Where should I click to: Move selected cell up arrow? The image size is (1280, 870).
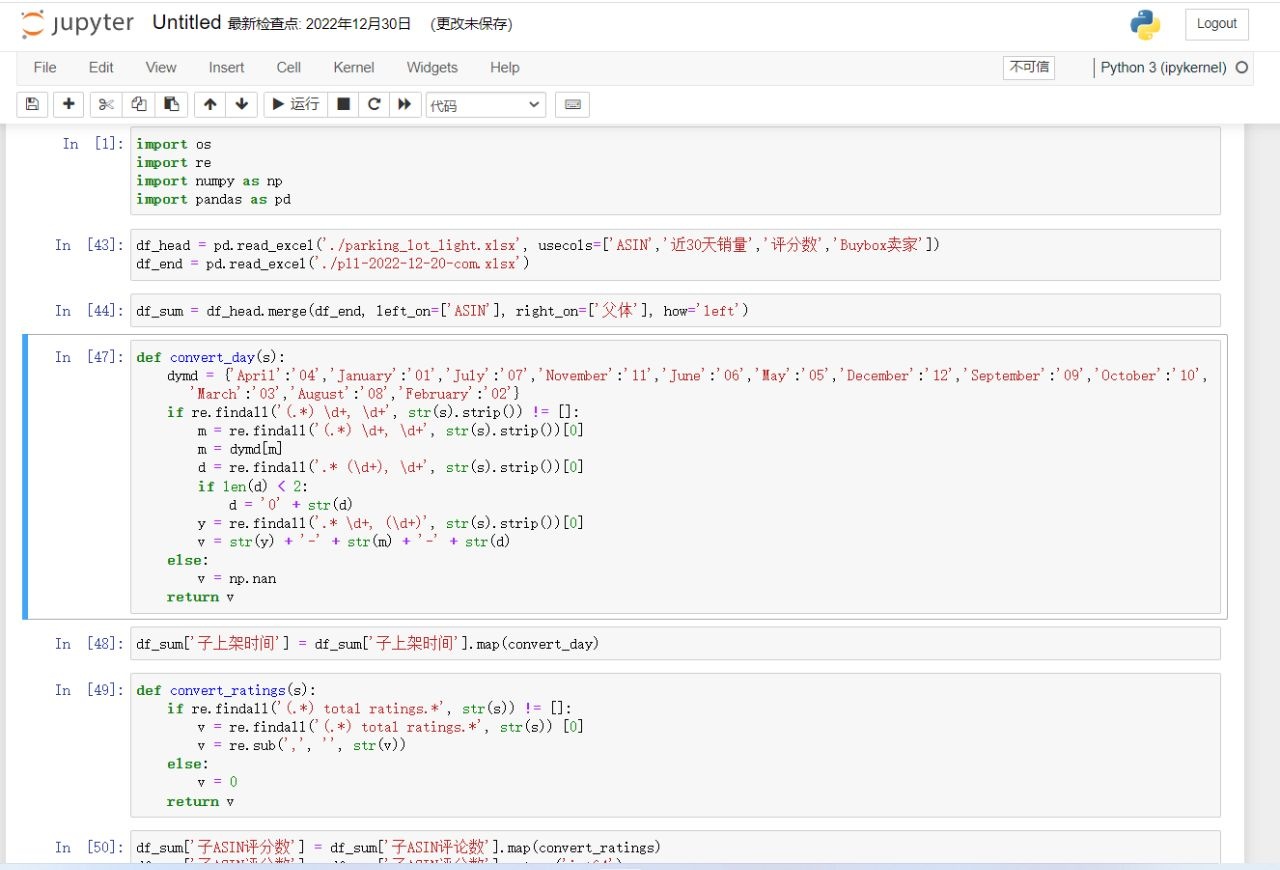[x=210, y=104]
